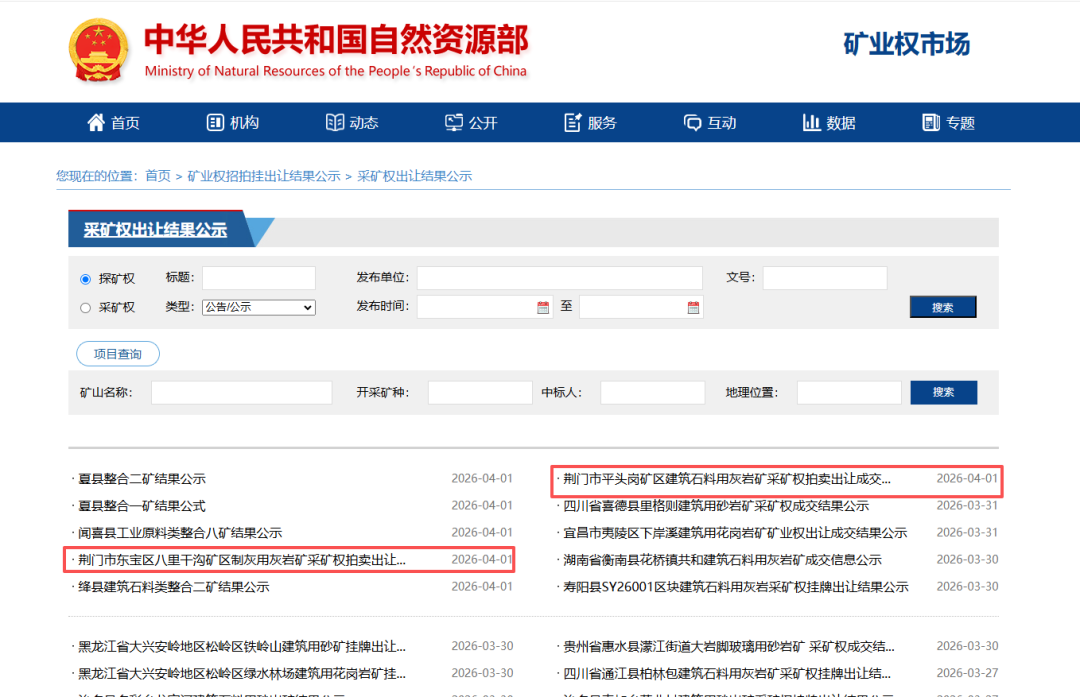Click 矿业权招拍挂出让结果公示 in breadcrumb
Viewport: 1080px width, 697px height.
[x=264, y=176]
